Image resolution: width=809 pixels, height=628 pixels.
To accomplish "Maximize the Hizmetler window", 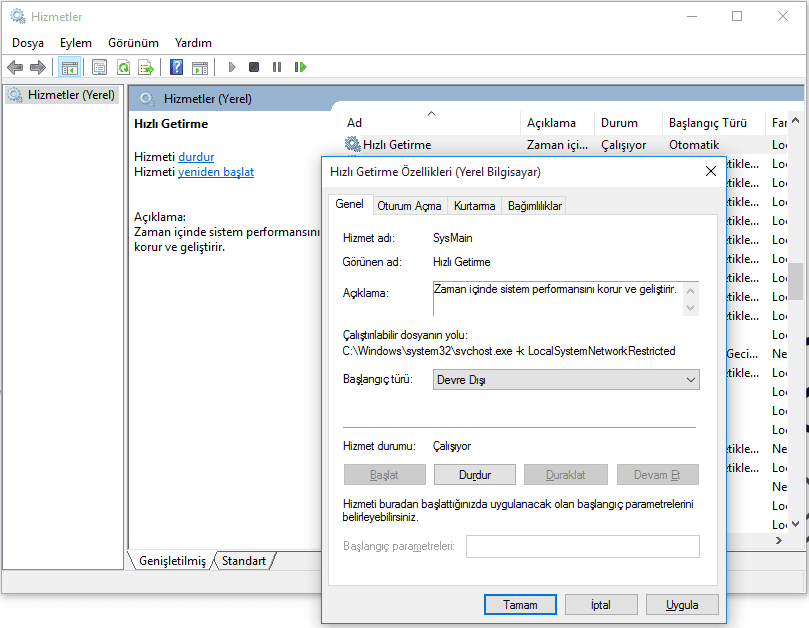I will (x=737, y=16).
